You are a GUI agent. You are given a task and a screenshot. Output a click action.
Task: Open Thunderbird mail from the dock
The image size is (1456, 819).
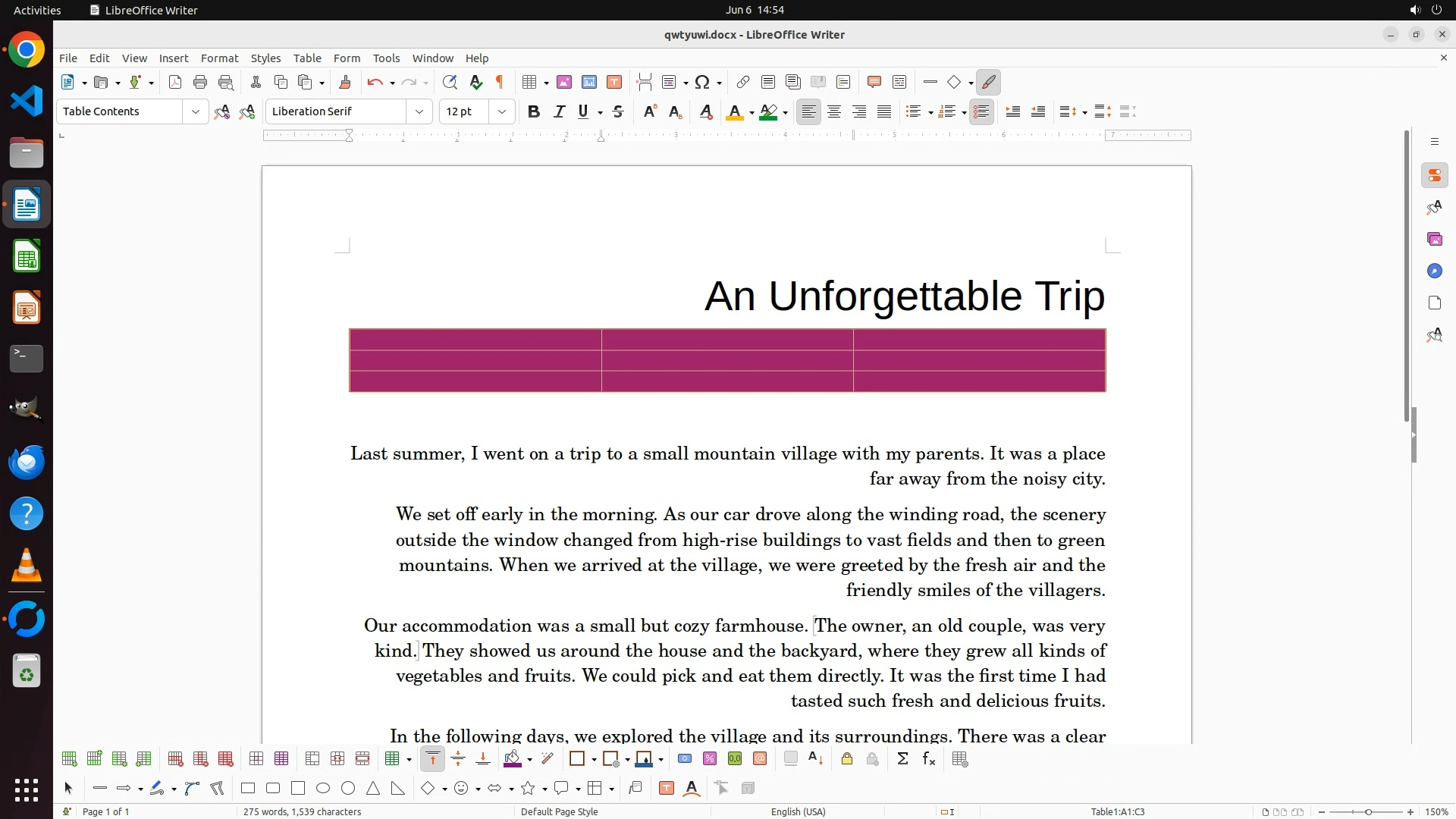27,462
